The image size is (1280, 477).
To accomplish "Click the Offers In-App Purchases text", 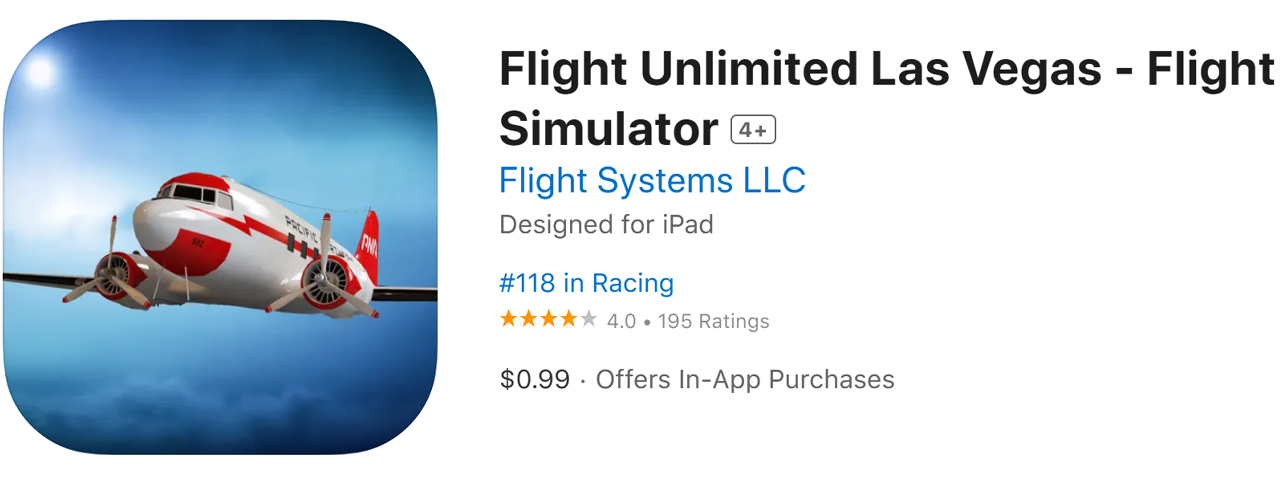I will pyautogui.click(x=745, y=380).
